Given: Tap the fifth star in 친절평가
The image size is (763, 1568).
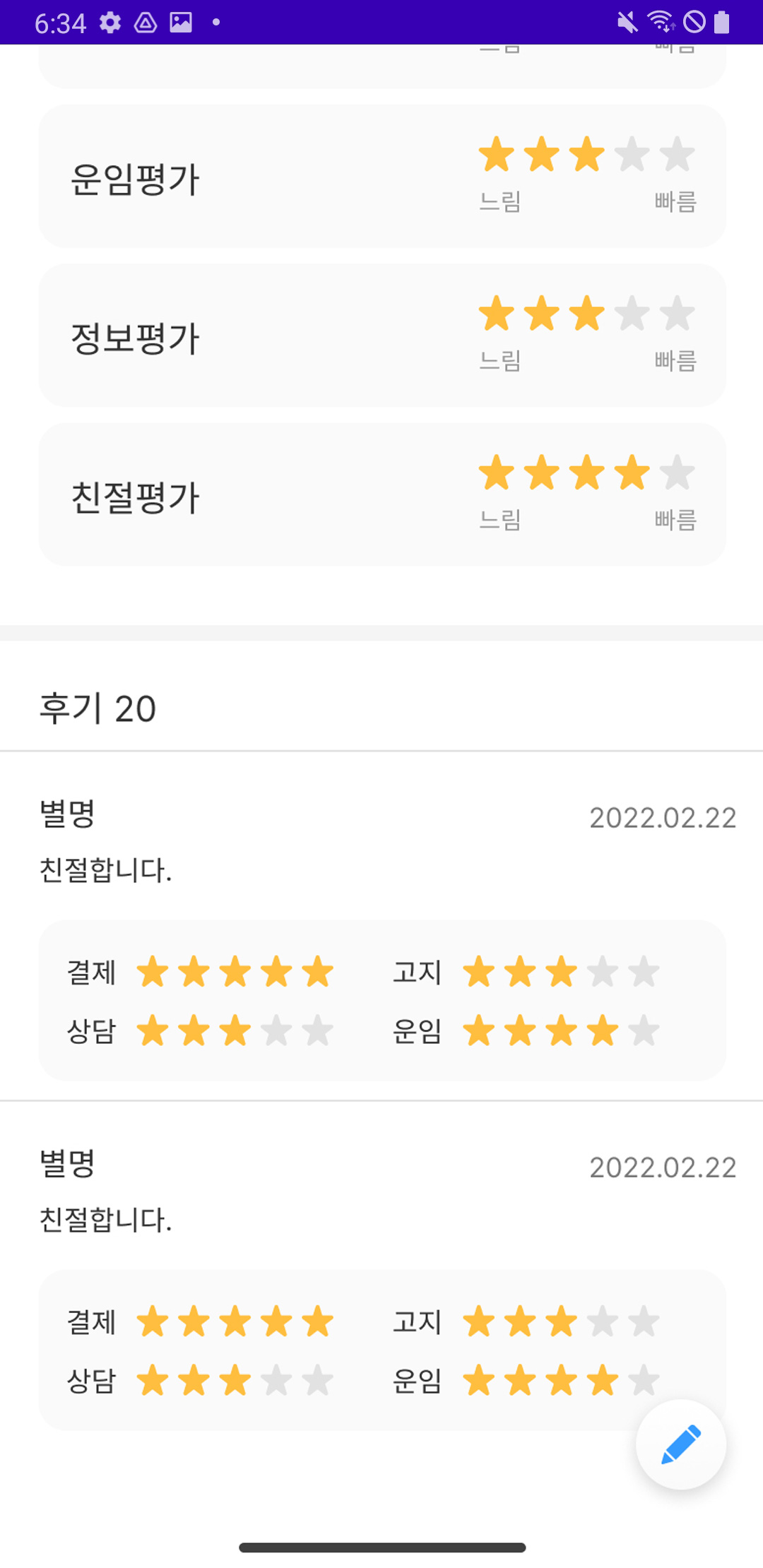Looking at the screenshot, I should point(677,473).
